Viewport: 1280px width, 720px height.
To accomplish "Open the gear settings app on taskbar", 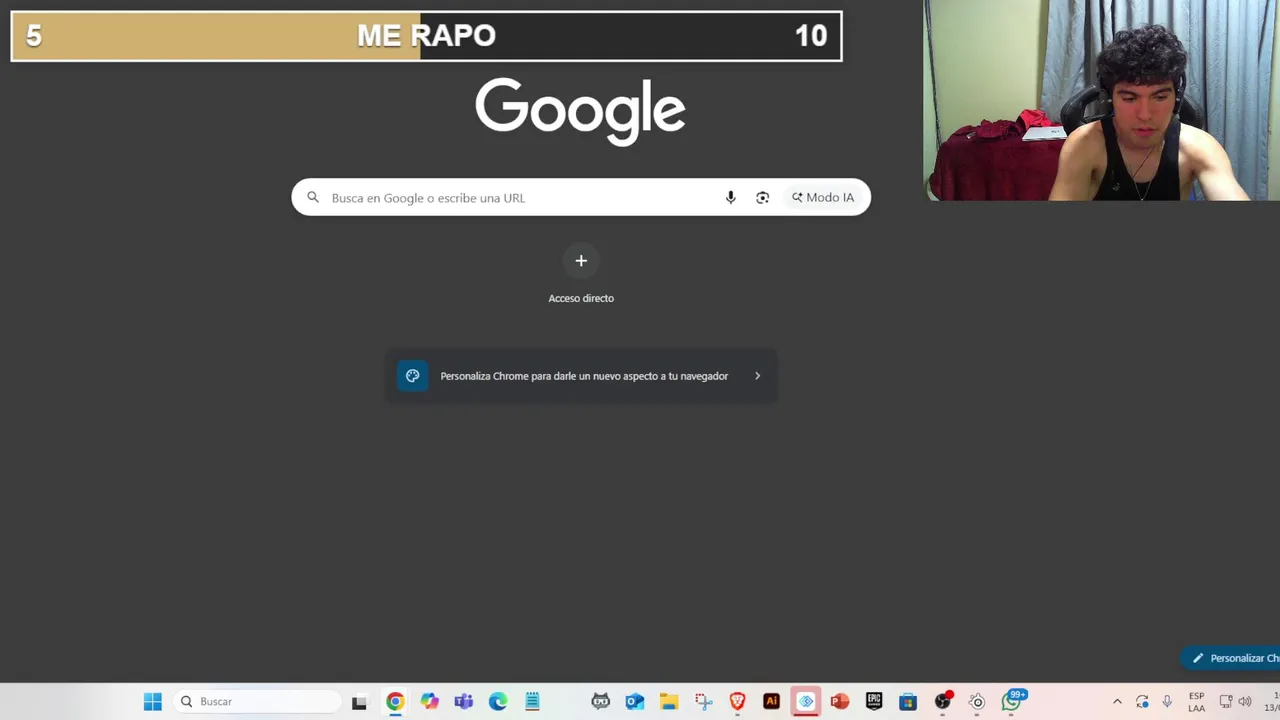I will (977, 702).
